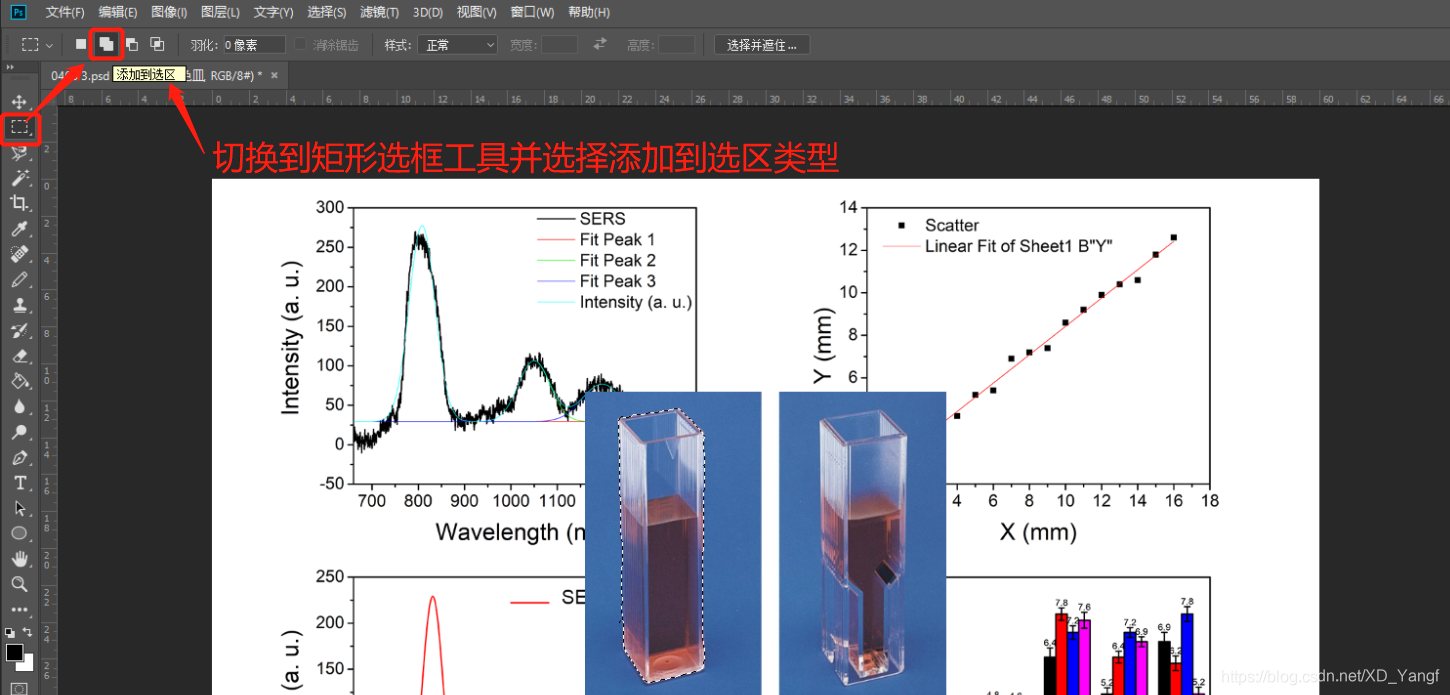Open the 文字(Y) menu

click(273, 12)
